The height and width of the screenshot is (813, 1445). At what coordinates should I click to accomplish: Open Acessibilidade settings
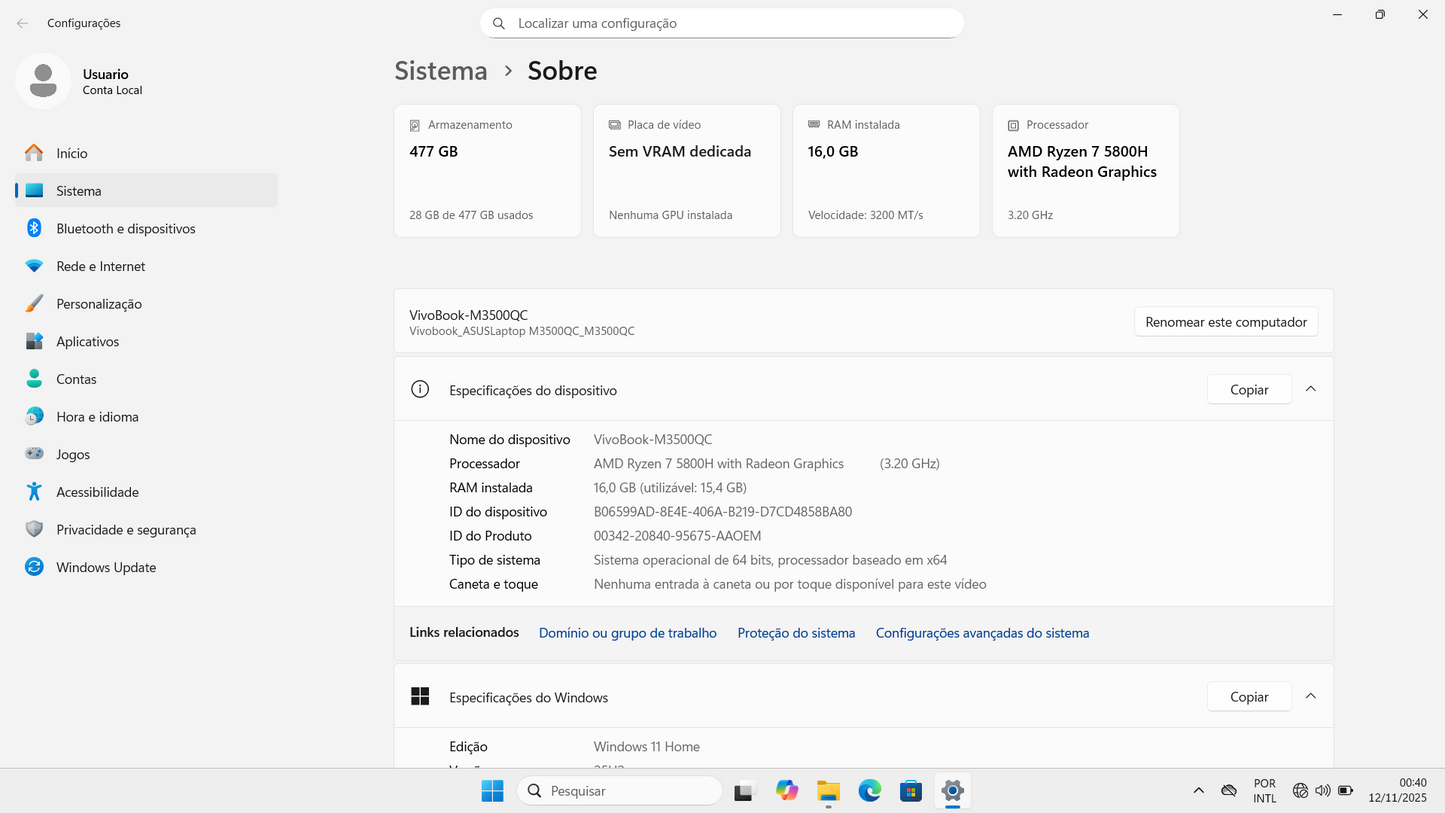[x=98, y=491]
